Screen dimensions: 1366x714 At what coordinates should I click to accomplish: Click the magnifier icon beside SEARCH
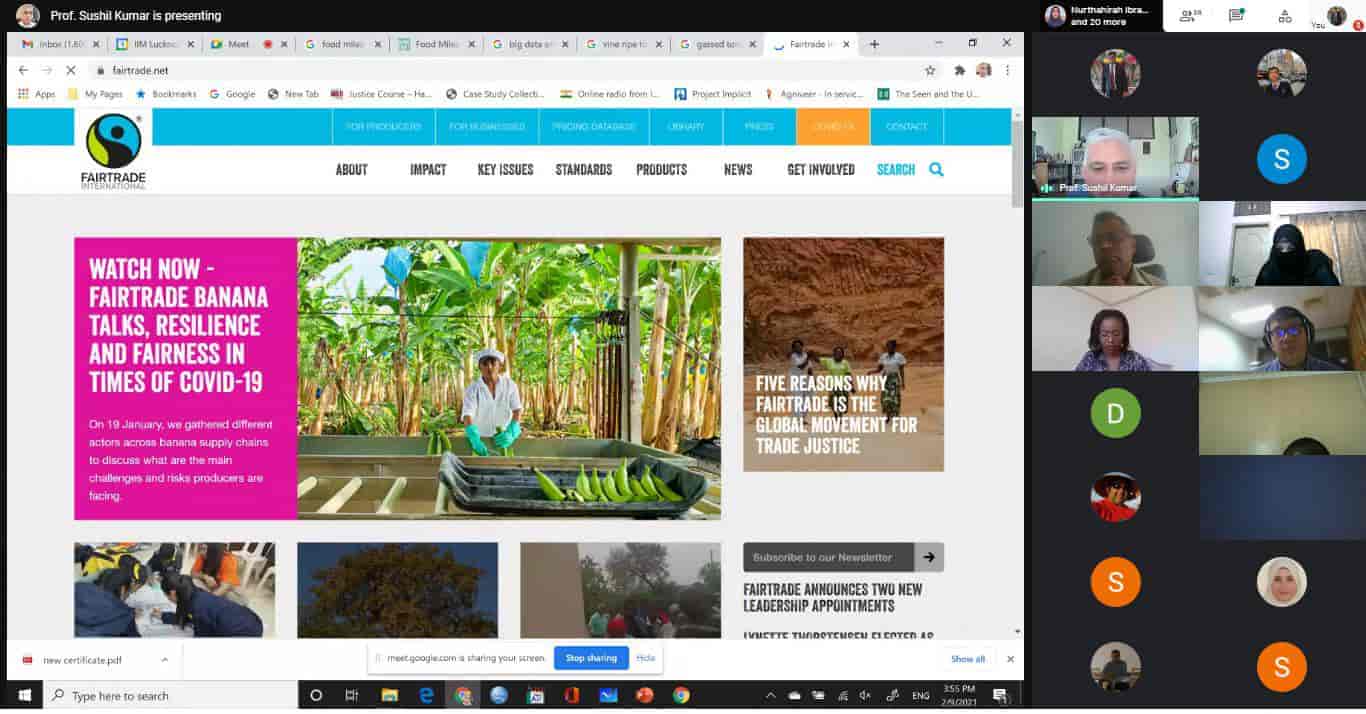coord(936,170)
